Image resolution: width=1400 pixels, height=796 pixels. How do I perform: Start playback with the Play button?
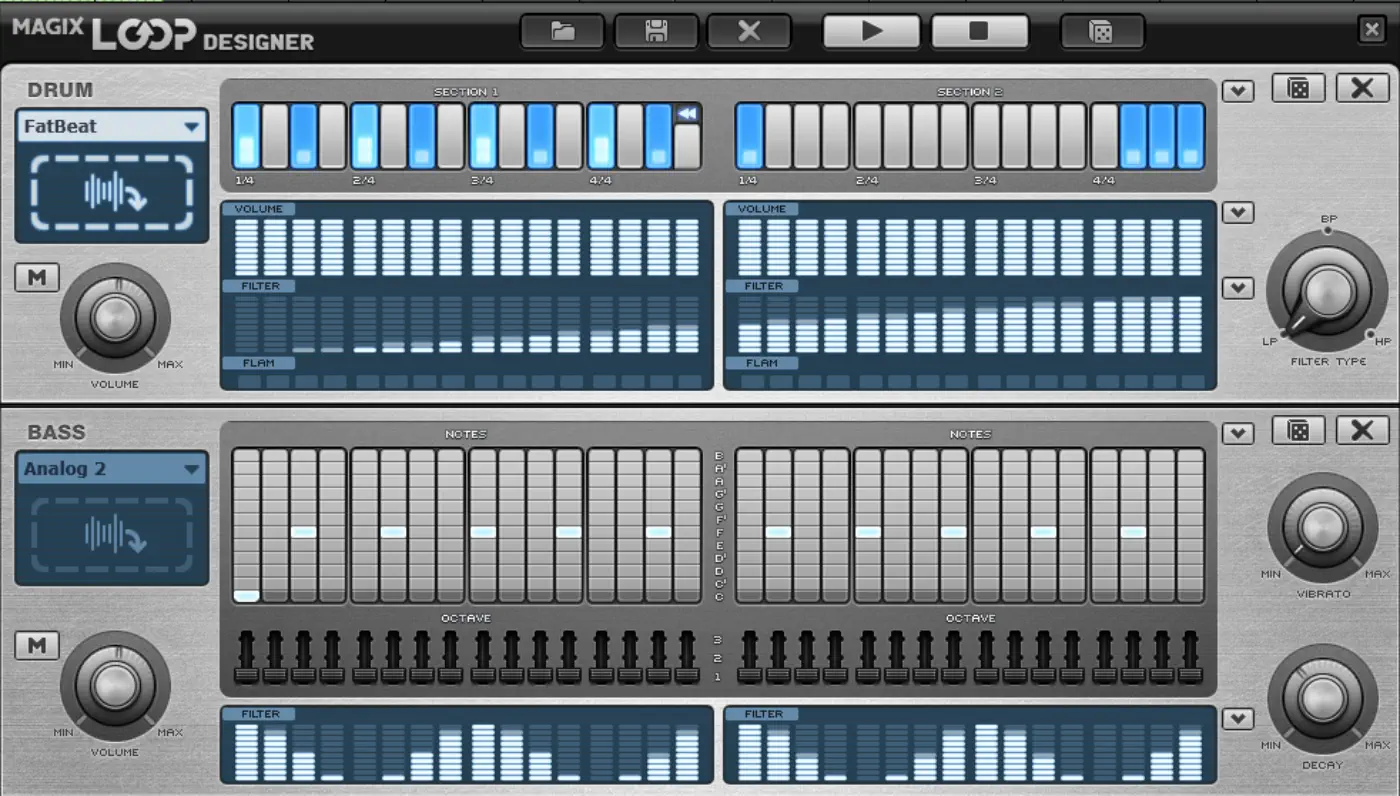(x=871, y=31)
